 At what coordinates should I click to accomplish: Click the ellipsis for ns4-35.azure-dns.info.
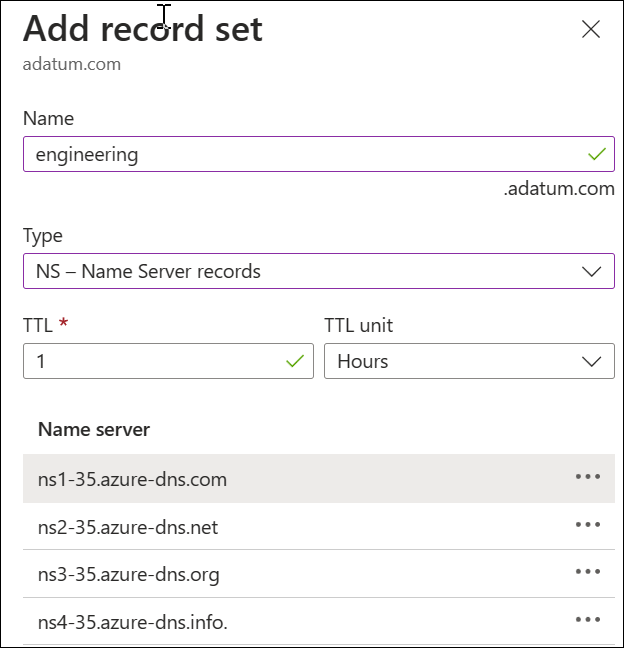pyautogui.click(x=588, y=620)
